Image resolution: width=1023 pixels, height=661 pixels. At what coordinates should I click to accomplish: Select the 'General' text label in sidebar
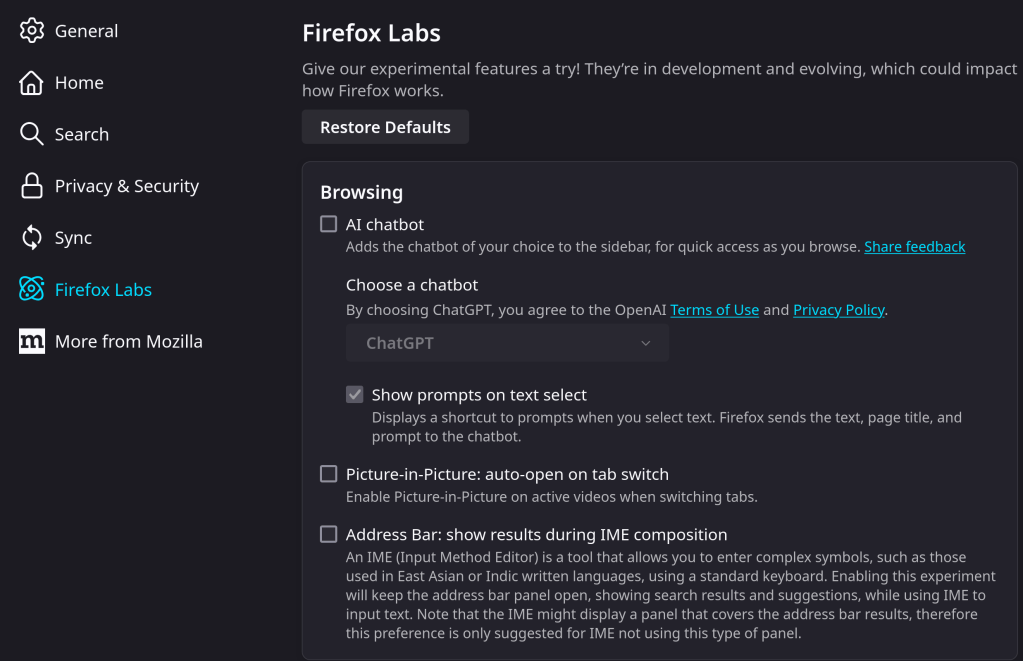pos(86,31)
